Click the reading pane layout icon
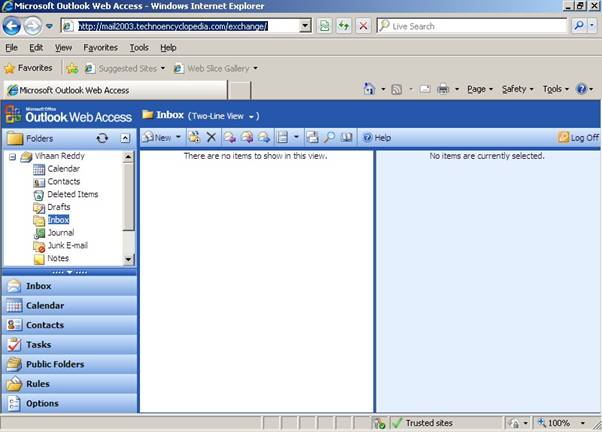602x432 pixels. [x=283, y=137]
